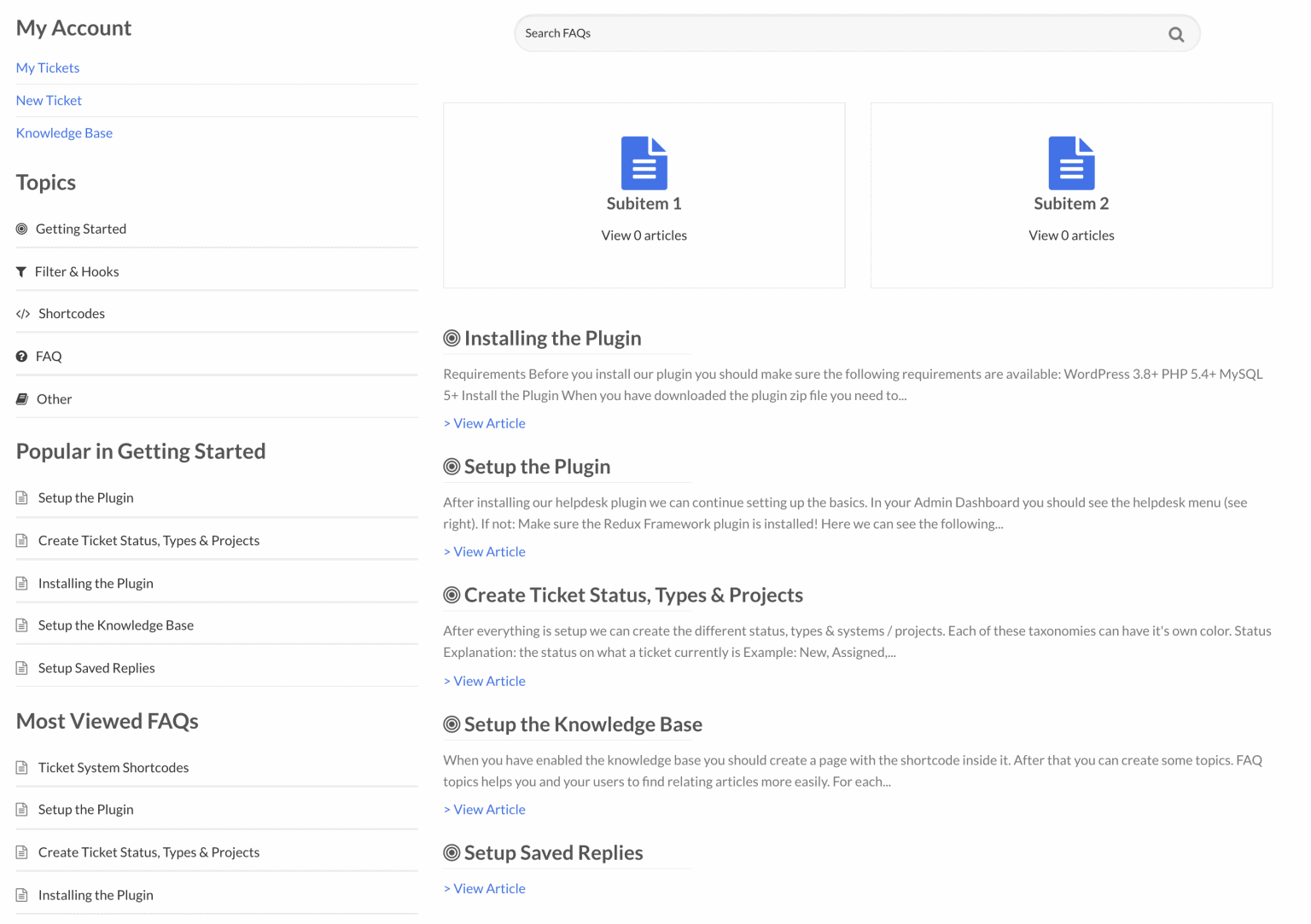Click the FAQ question mark icon
Screen dimensions: 1311x924
[x=21, y=356]
